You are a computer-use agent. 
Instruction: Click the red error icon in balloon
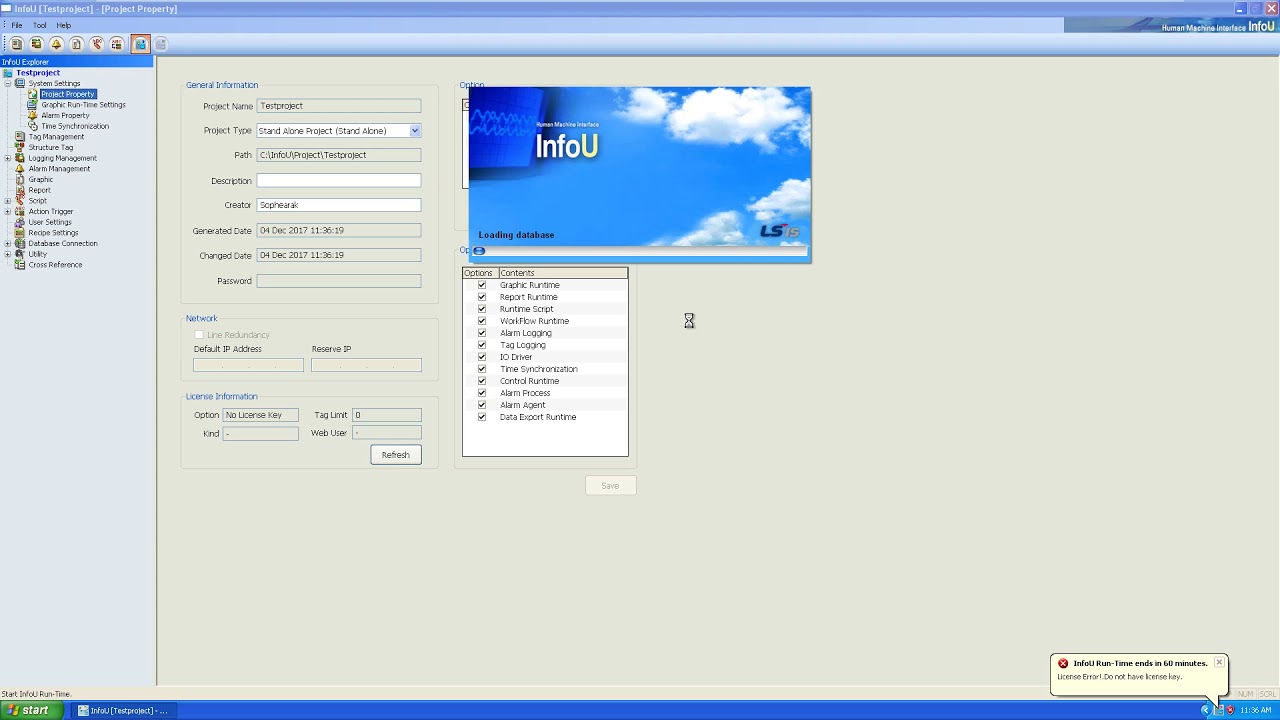(1063, 663)
